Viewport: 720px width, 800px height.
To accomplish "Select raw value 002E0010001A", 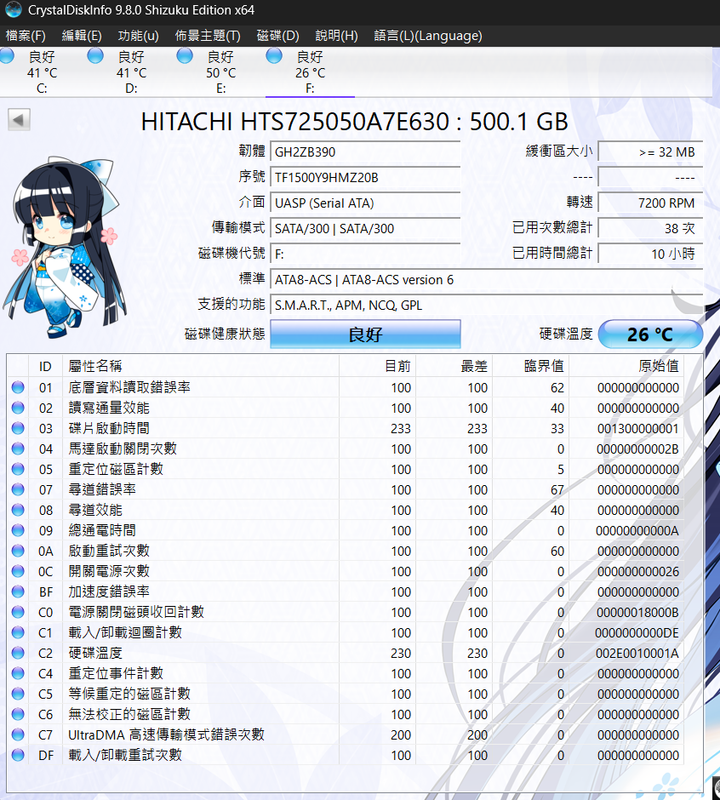I will 637,653.
